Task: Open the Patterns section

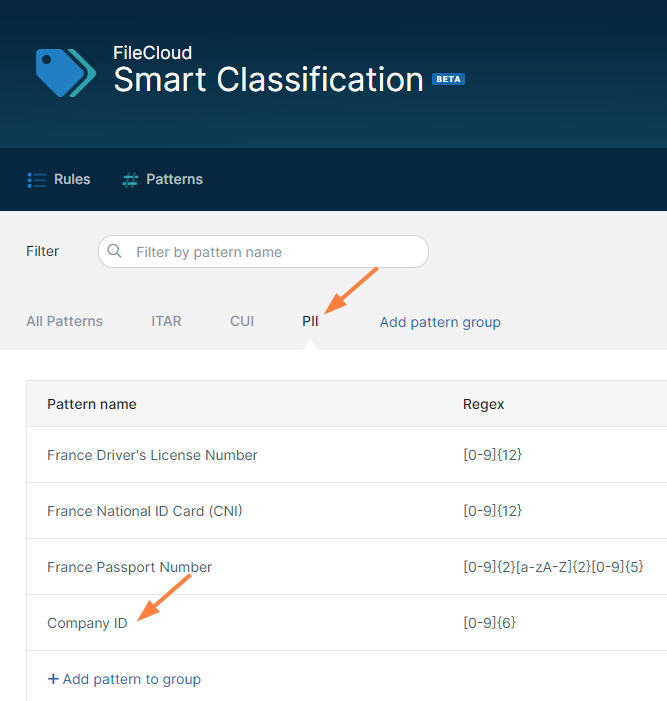Action: coord(174,180)
